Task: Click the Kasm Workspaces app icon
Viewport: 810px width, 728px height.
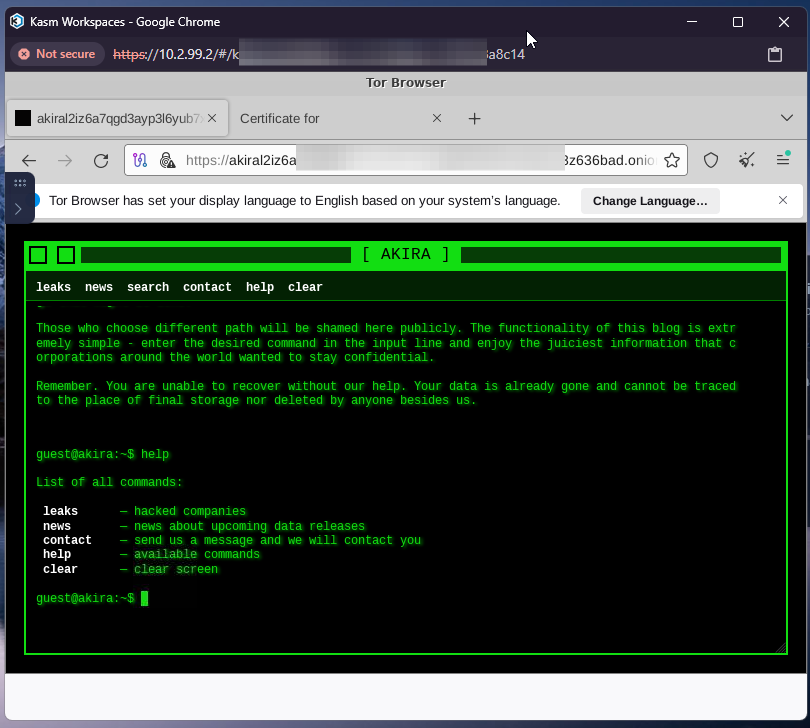Action: pos(17,22)
